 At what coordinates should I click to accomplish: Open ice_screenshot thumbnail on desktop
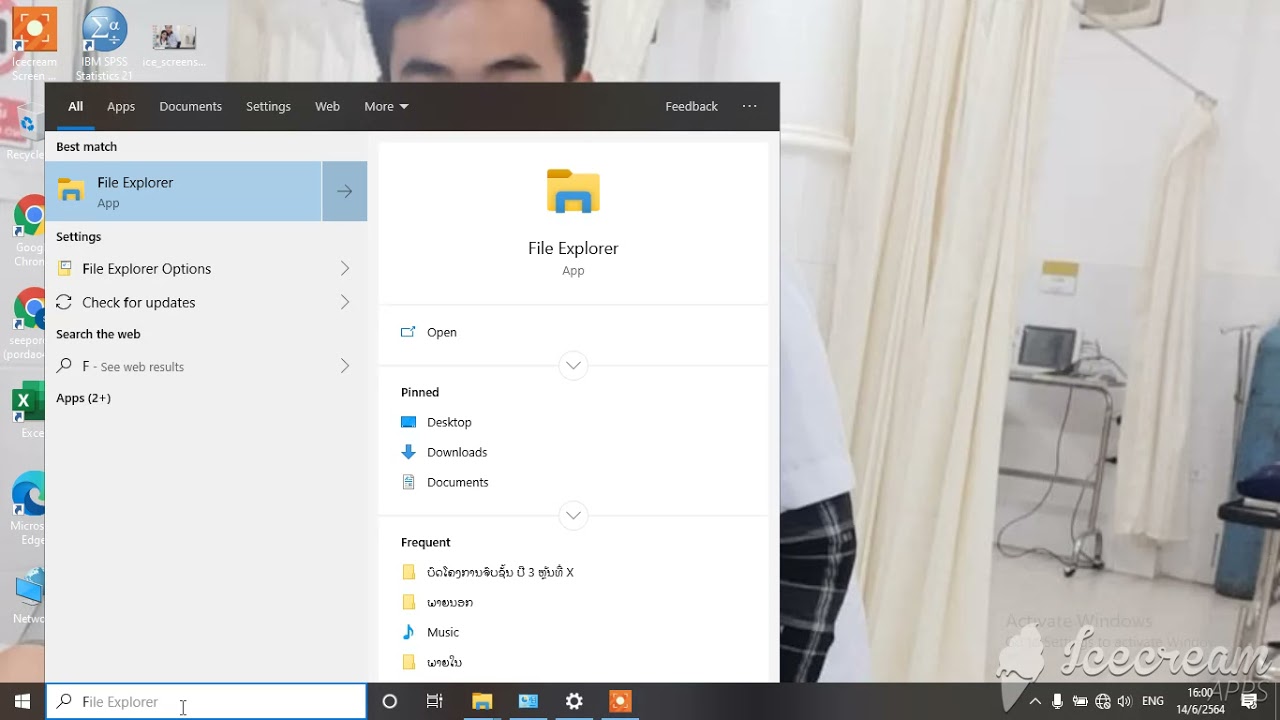coord(174,44)
